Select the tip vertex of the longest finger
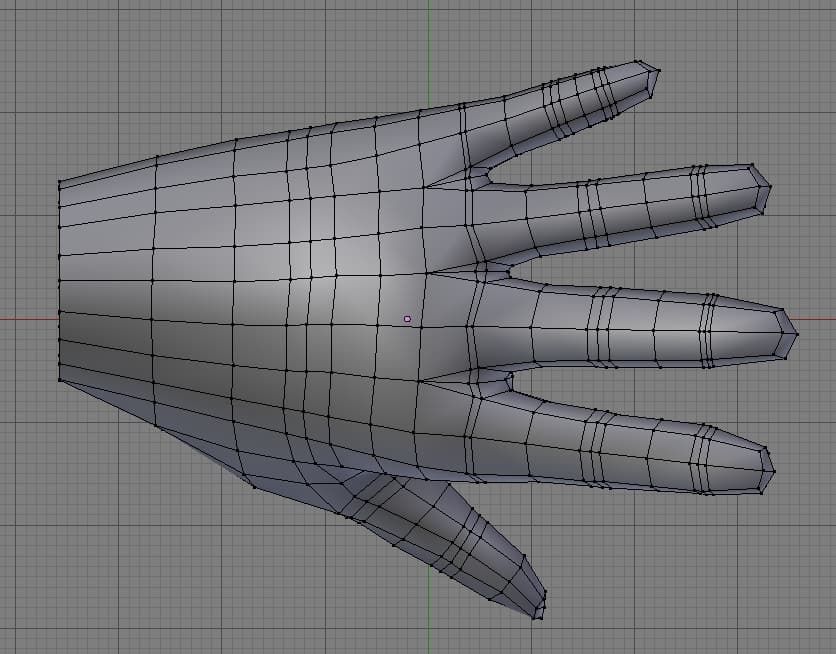The width and height of the screenshot is (836, 654). point(797,334)
